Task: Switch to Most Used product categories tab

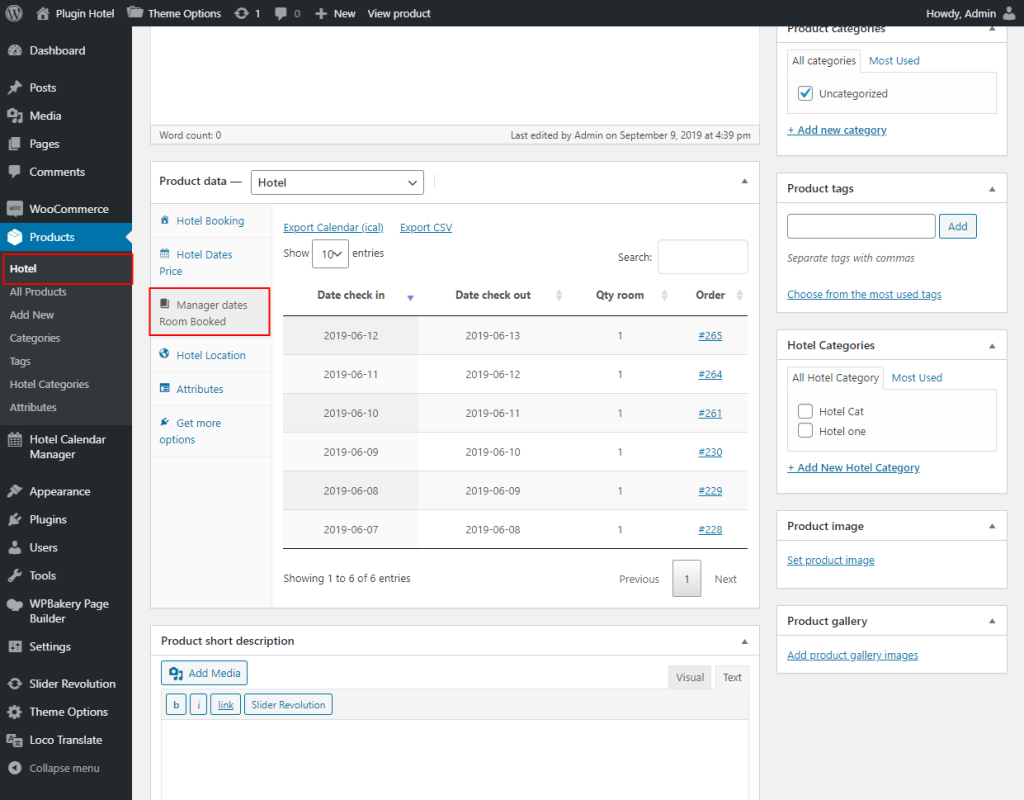Action: [x=894, y=61]
